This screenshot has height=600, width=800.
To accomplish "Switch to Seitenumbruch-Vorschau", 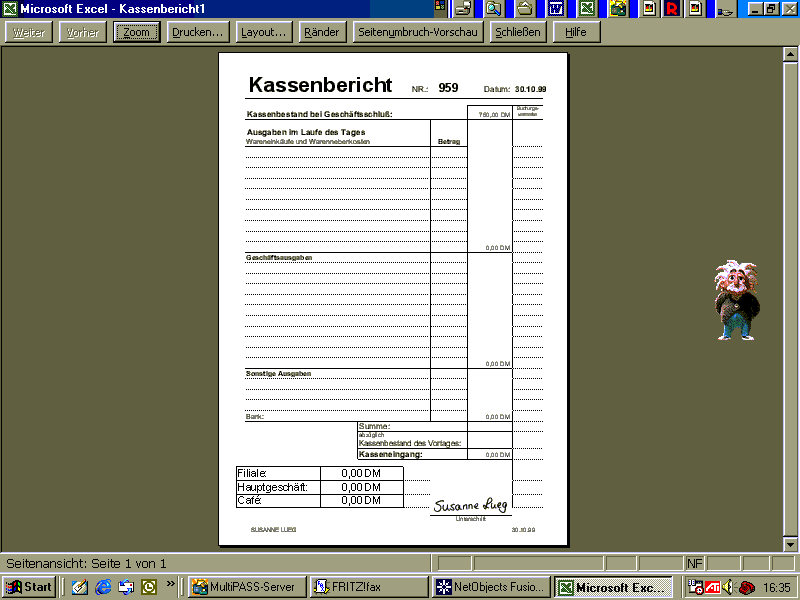I will click(418, 32).
